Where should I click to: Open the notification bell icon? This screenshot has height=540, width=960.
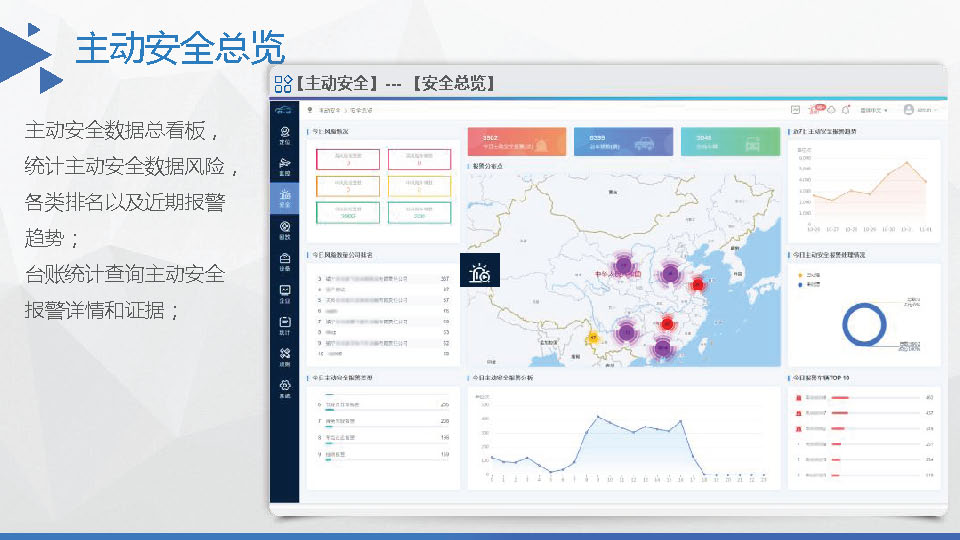click(x=846, y=110)
